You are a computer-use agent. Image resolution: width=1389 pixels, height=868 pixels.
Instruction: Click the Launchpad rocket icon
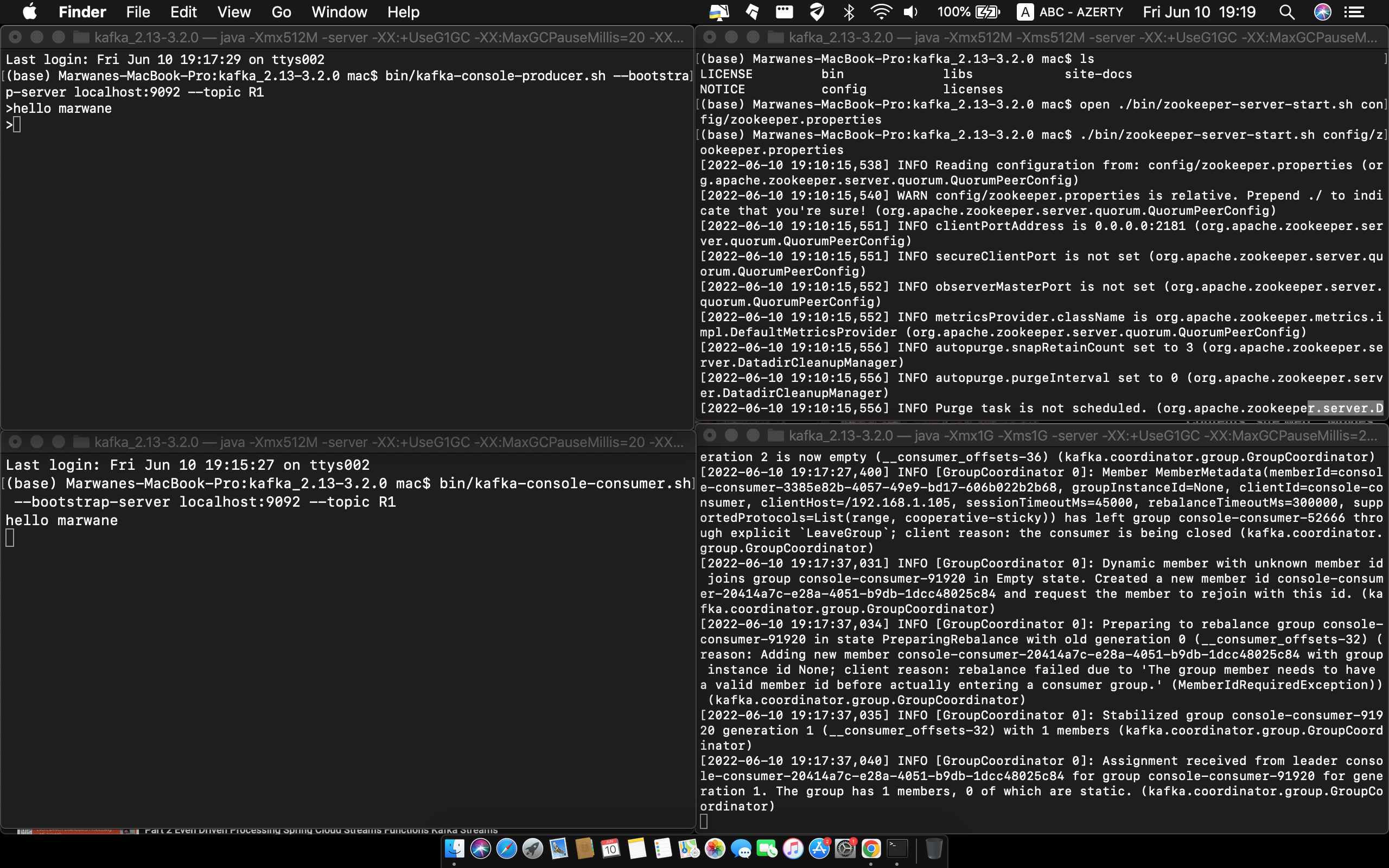coord(533,848)
